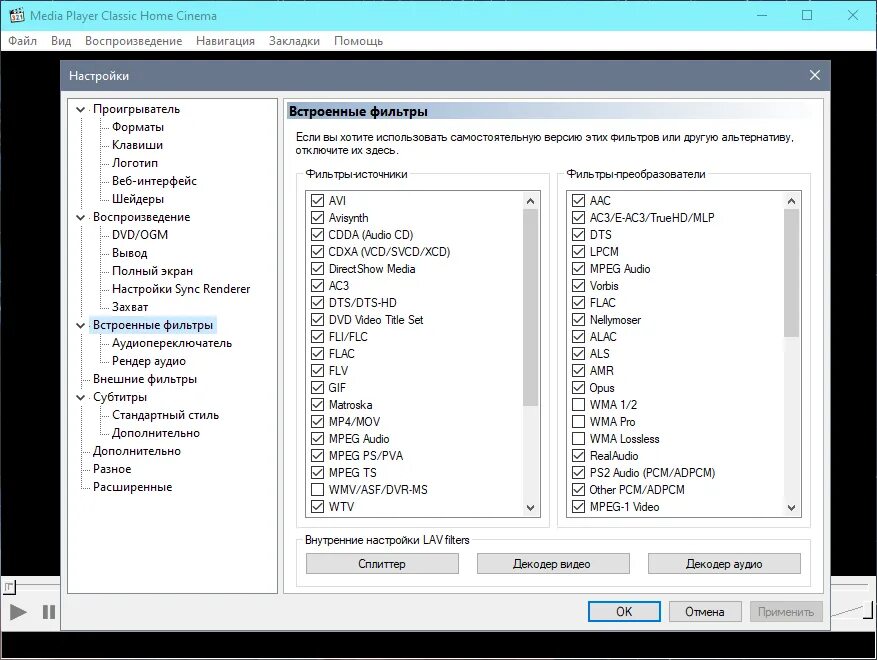Collapse the Субтитры tree node
Viewport: 877px width, 660px height.
click(81, 398)
